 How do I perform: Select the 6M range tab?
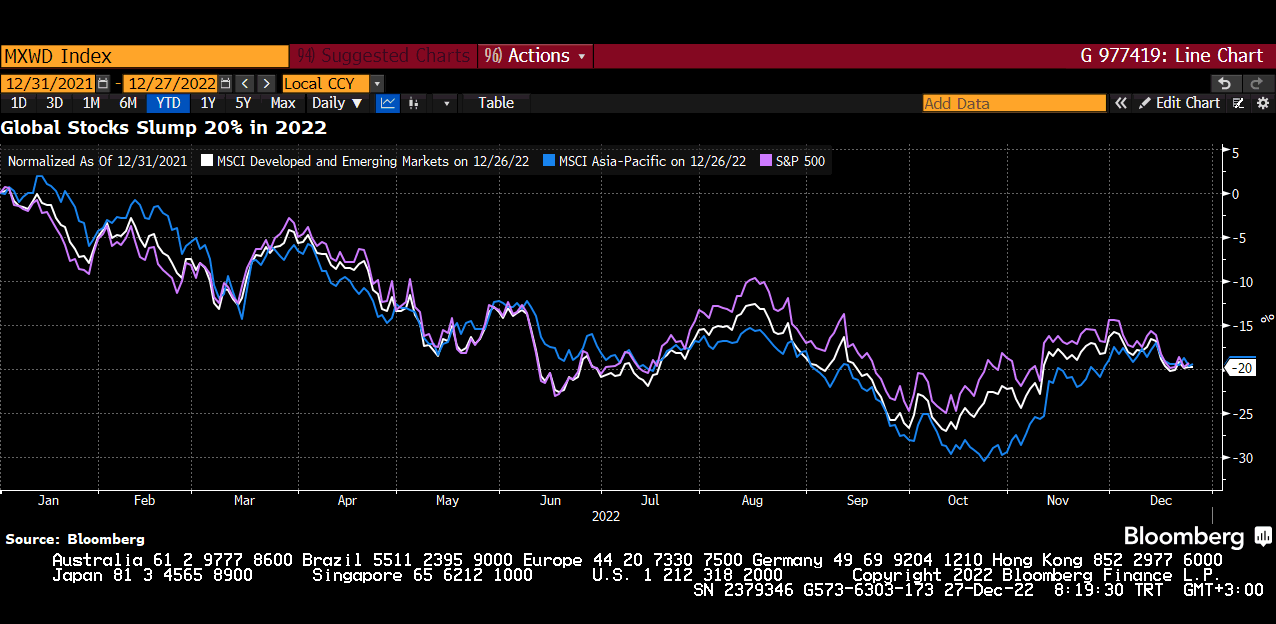pos(128,103)
